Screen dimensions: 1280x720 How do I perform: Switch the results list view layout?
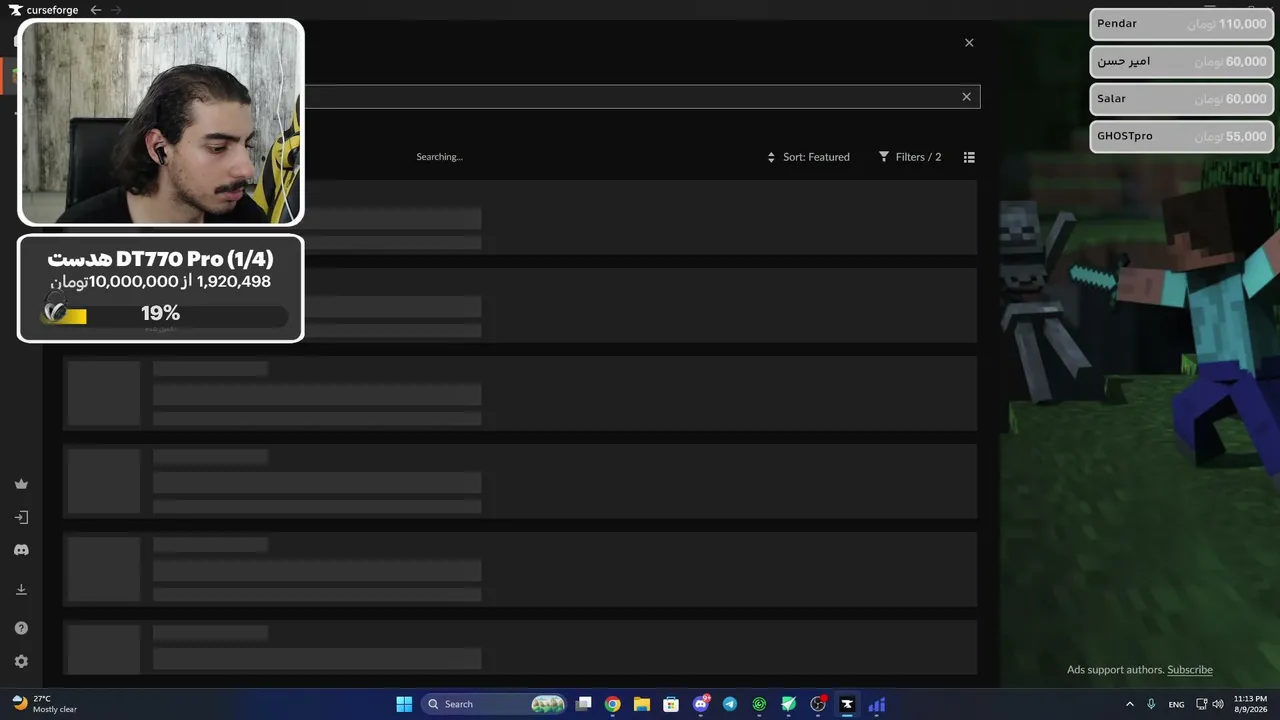969,157
